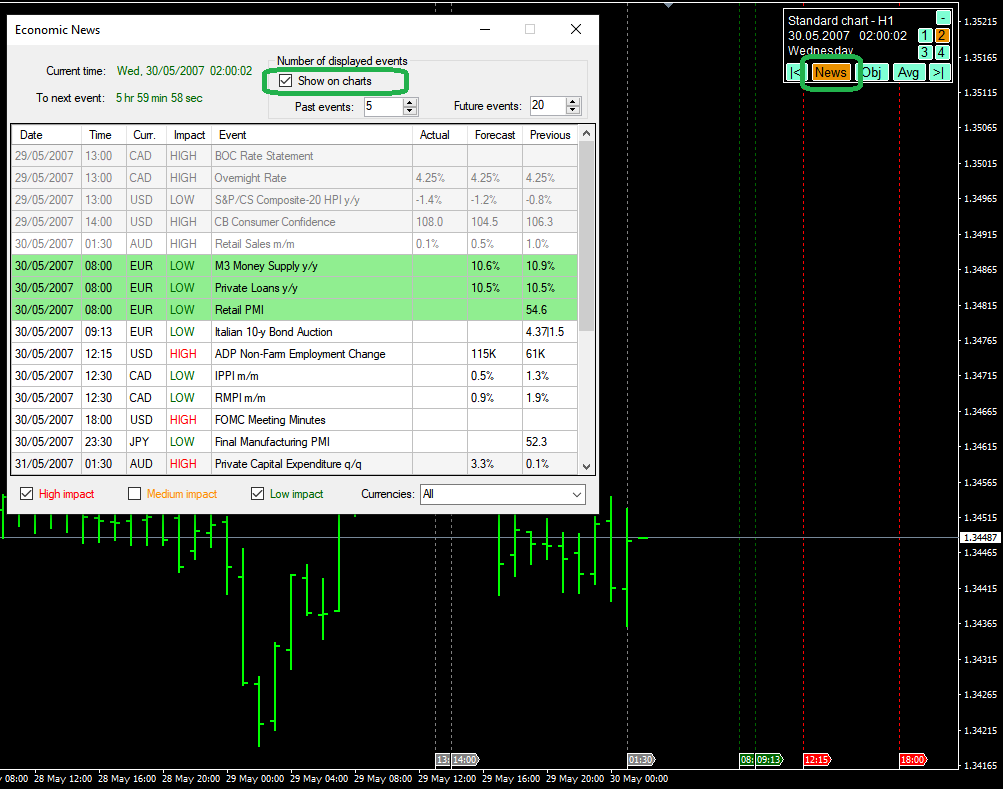Select the Retail Sales m/m row
The height and width of the screenshot is (789, 1003).
tap(294, 244)
